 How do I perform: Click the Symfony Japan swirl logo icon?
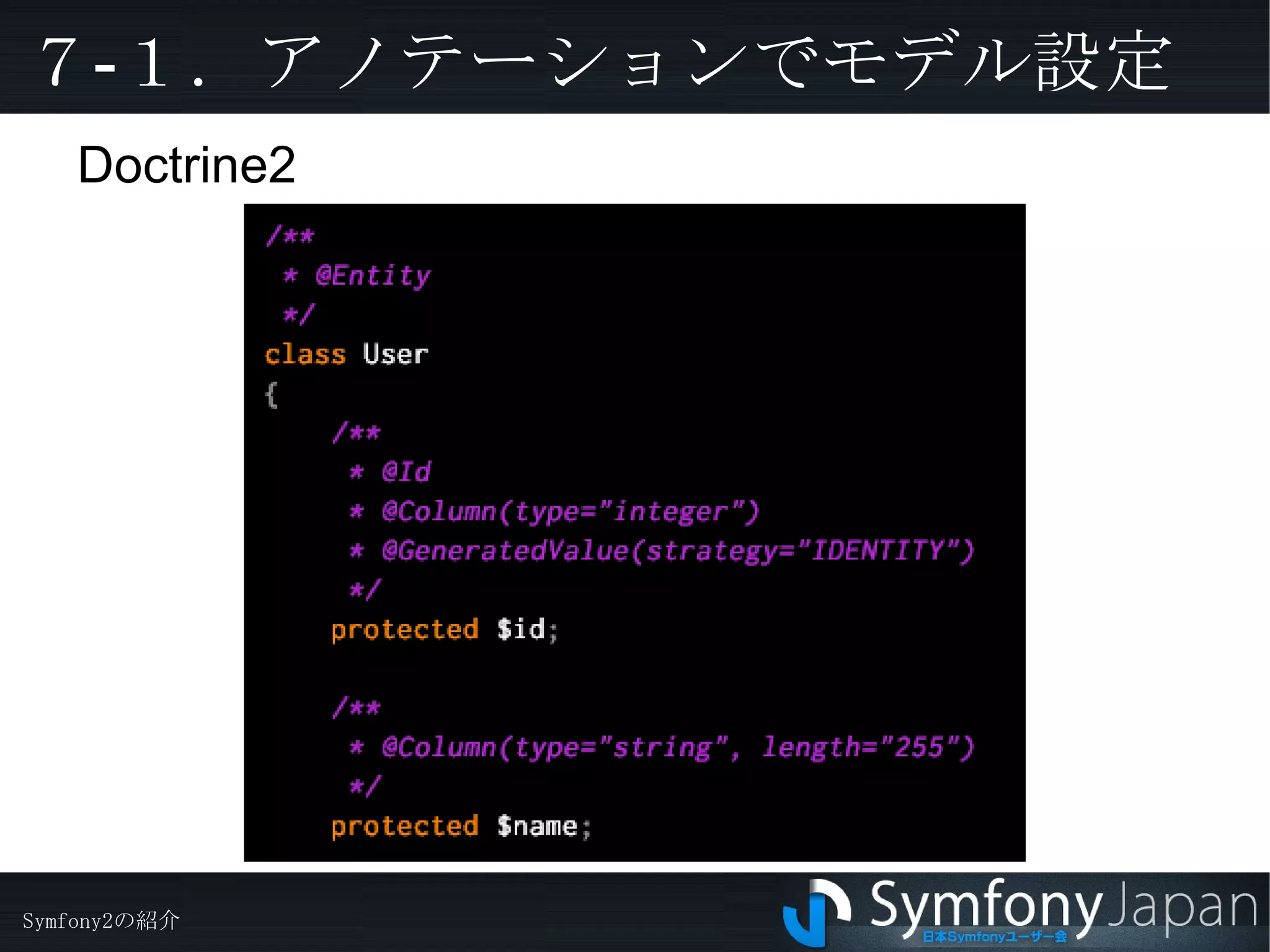[x=816, y=912]
